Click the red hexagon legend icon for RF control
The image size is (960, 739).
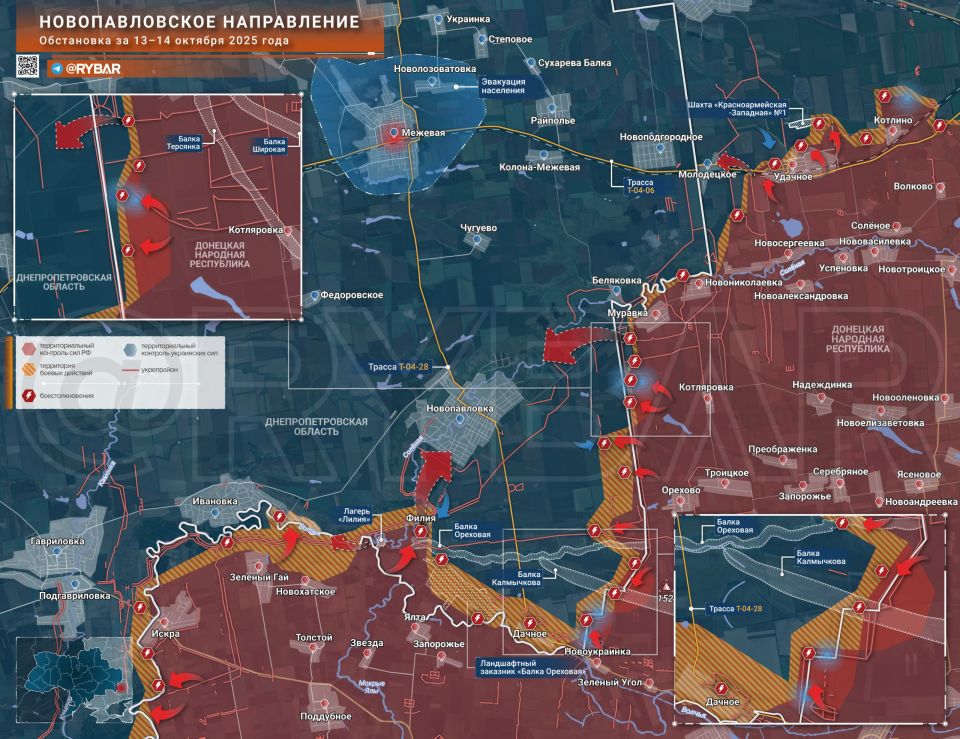pos(29,349)
